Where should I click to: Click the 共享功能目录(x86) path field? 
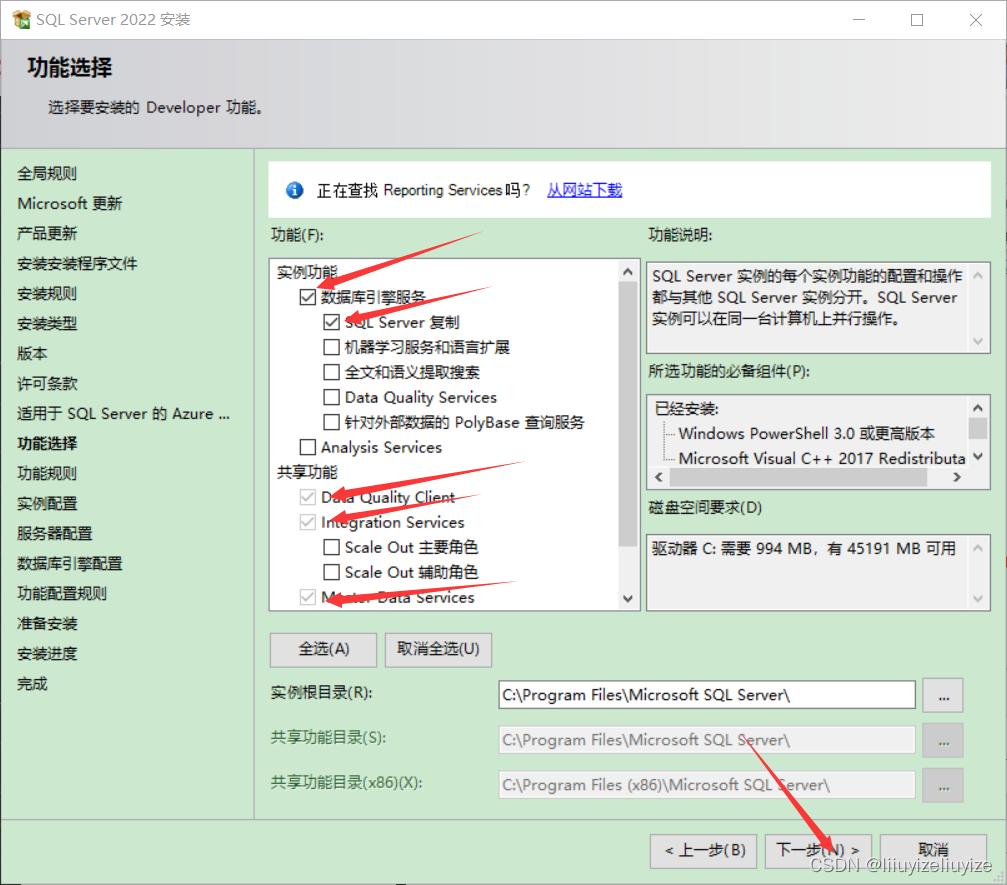coord(707,785)
